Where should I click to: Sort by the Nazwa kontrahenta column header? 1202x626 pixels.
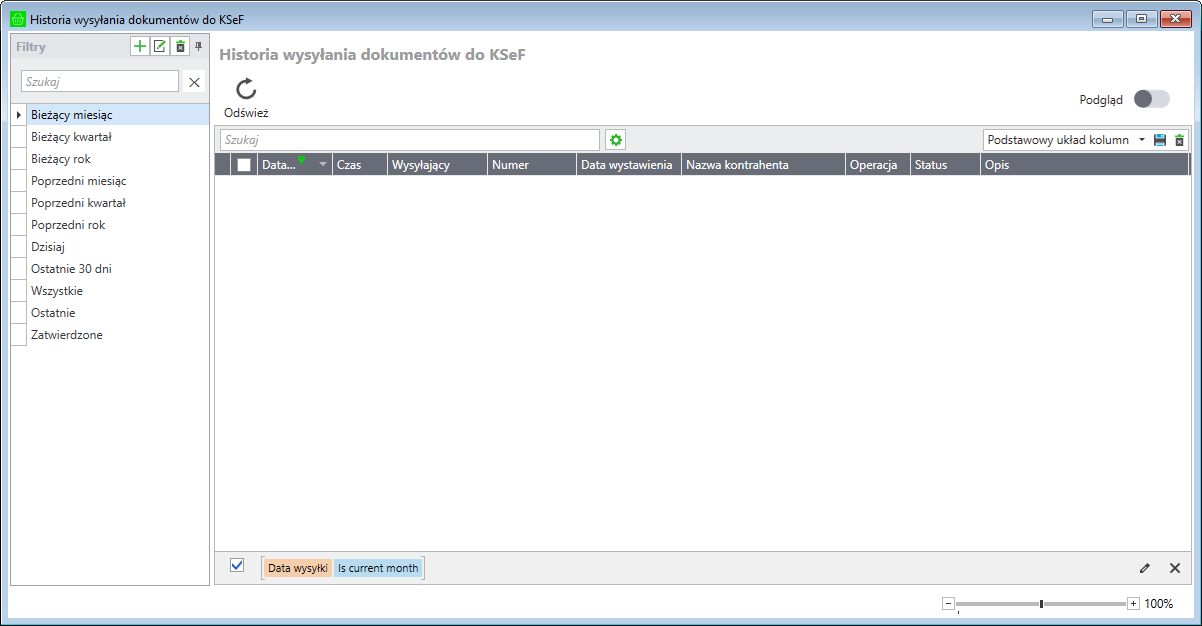point(737,165)
